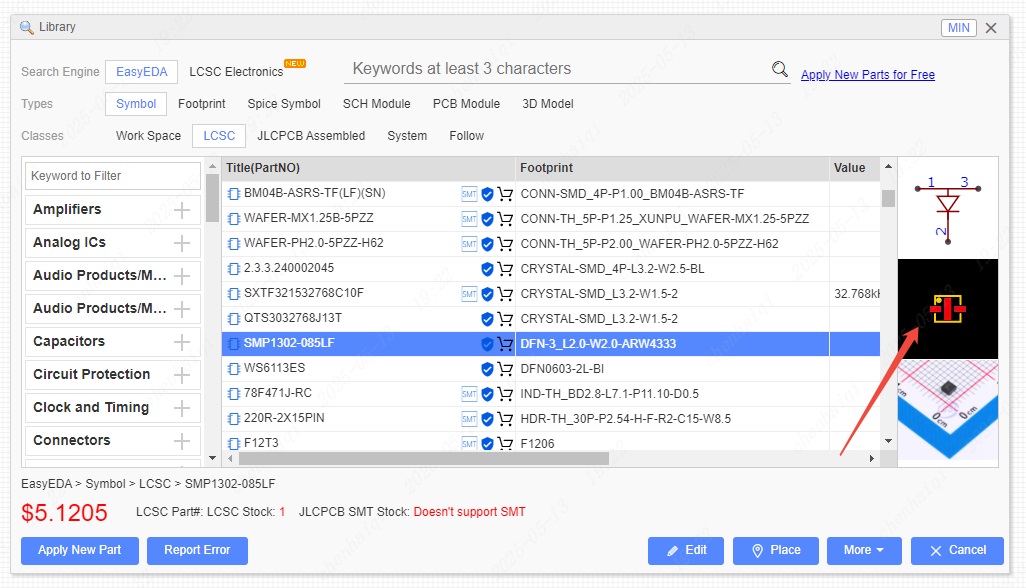Click the cart icon for WS6113ES
Screen dimensions: 1026x588
pos(505,369)
